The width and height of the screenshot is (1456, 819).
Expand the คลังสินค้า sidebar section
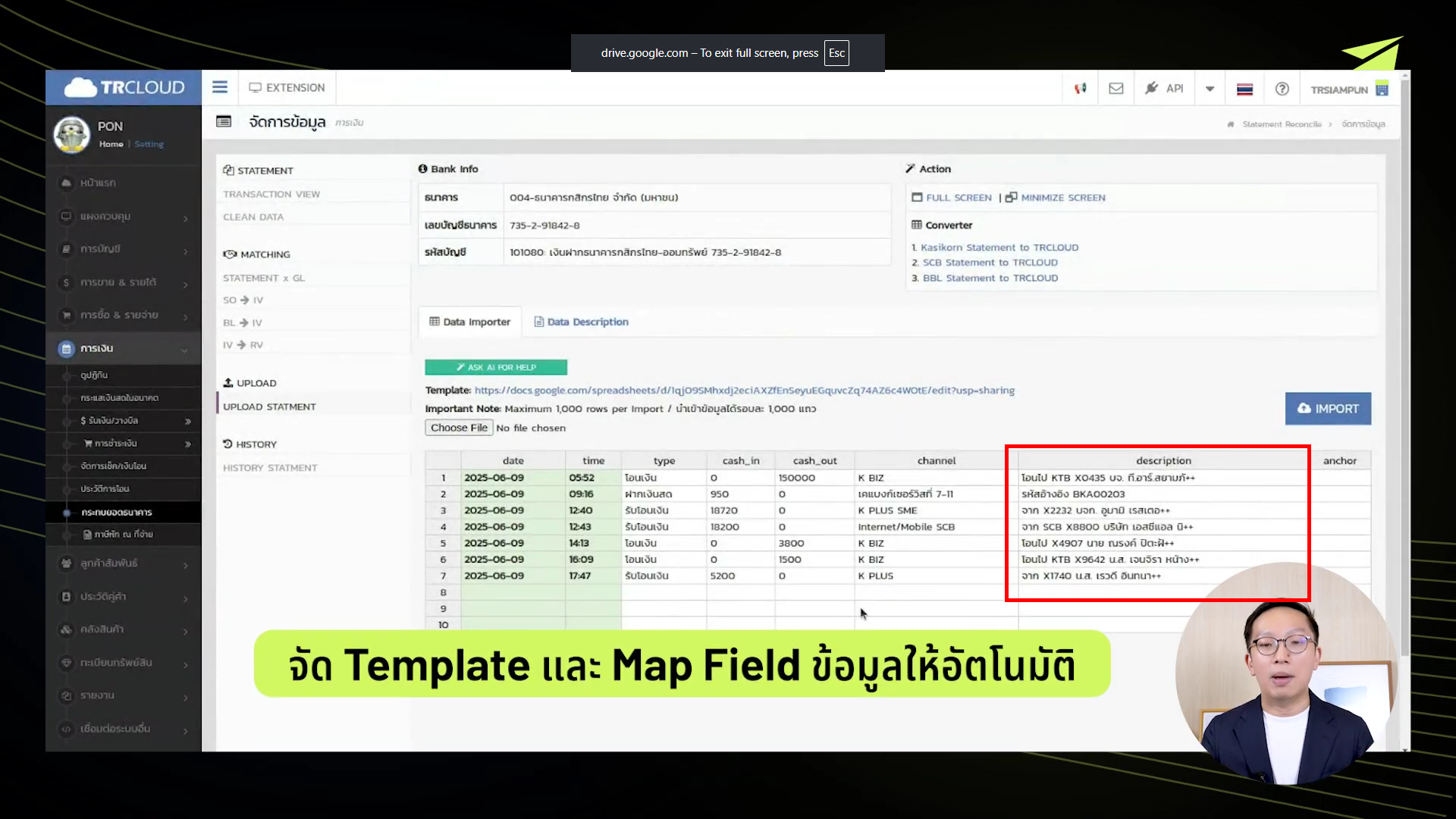(x=124, y=629)
